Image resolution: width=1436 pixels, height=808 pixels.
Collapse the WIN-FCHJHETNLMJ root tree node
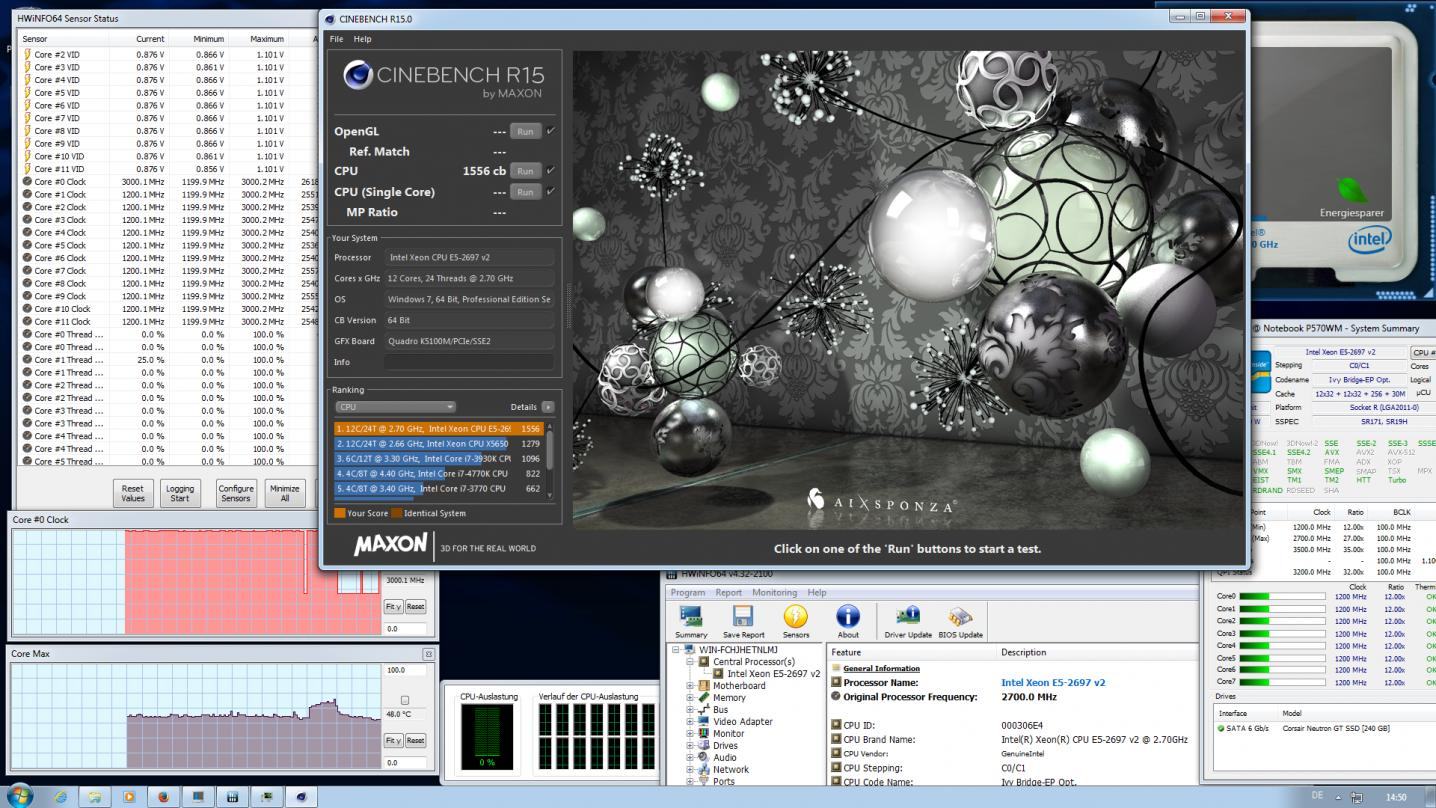point(677,650)
